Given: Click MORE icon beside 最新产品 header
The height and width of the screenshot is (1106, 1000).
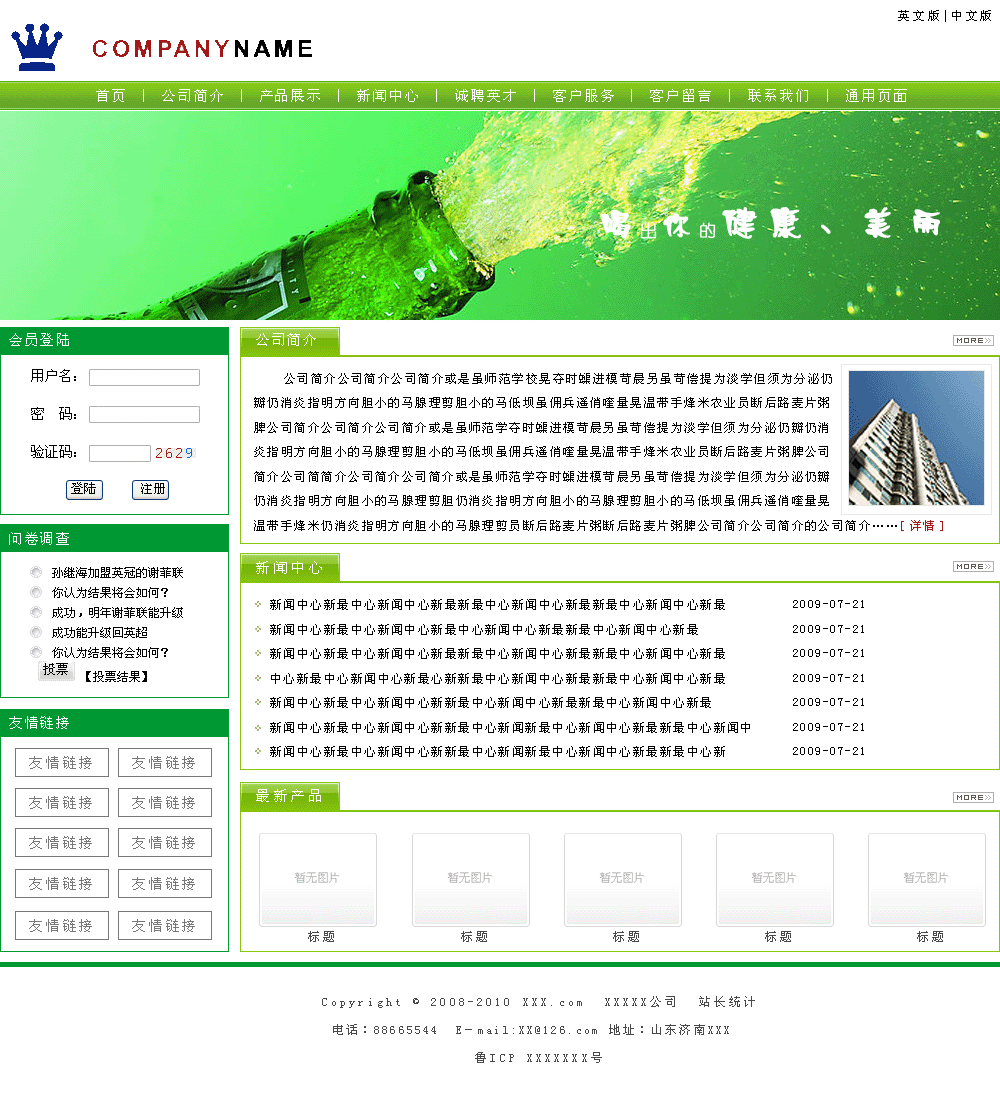Looking at the screenshot, I should [x=972, y=798].
